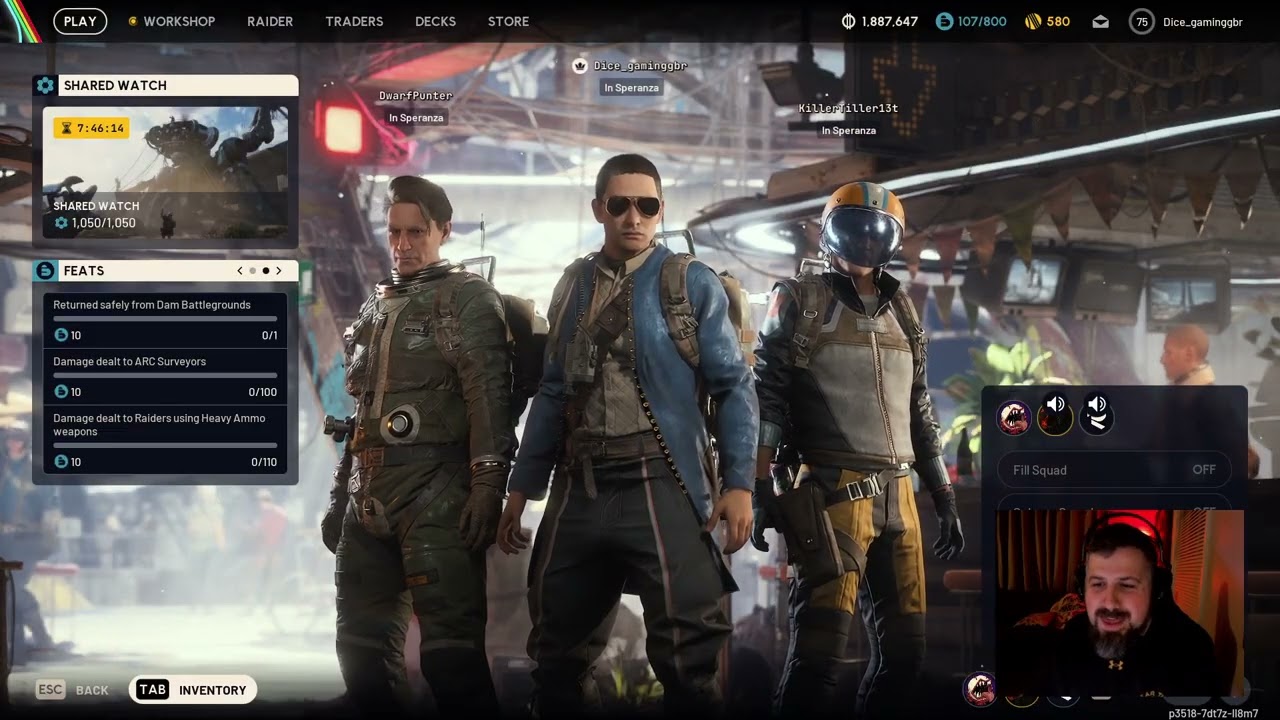Click the ARC Surveyors feat progress bar
The height and width of the screenshot is (720, 1280).
(165, 375)
